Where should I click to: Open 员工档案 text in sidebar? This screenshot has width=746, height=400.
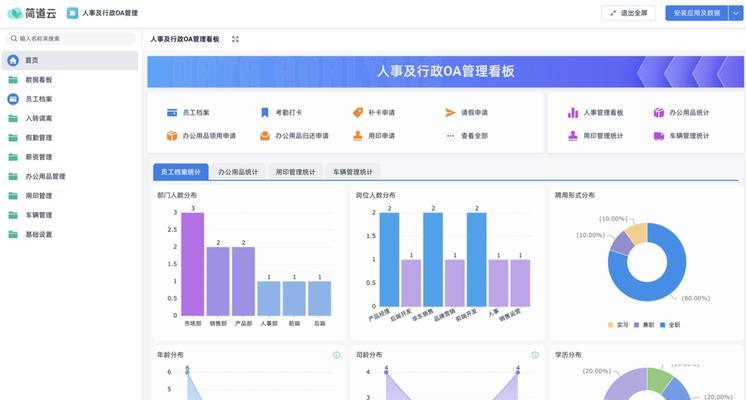coord(39,99)
